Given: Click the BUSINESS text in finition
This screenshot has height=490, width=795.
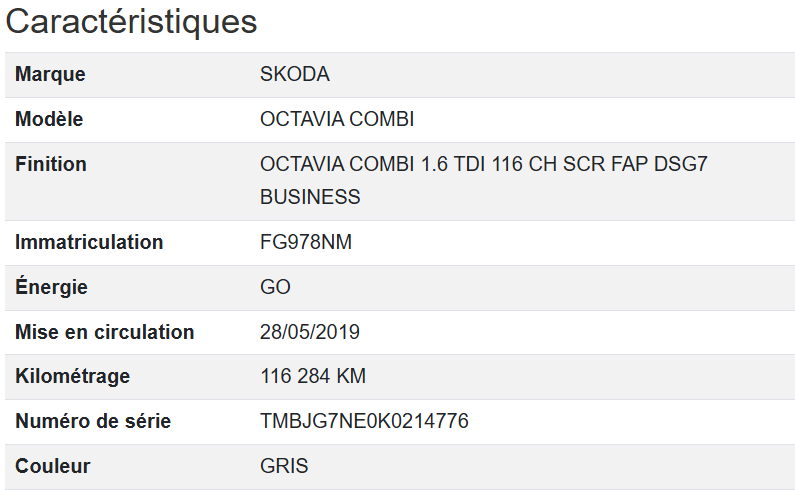Looking at the screenshot, I should 310,197.
